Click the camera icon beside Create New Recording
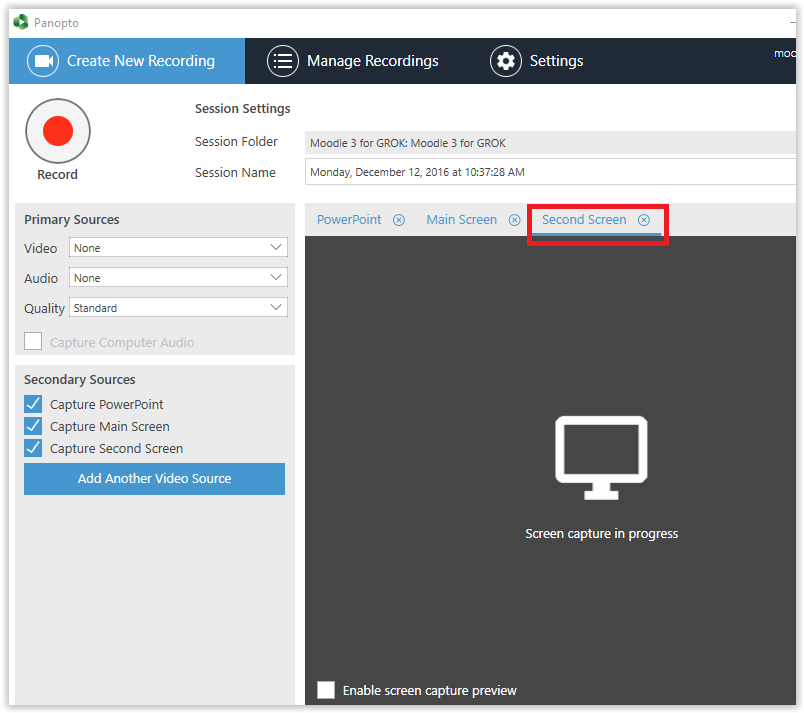This screenshot has width=804, height=713. pyautogui.click(x=43, y=61)
